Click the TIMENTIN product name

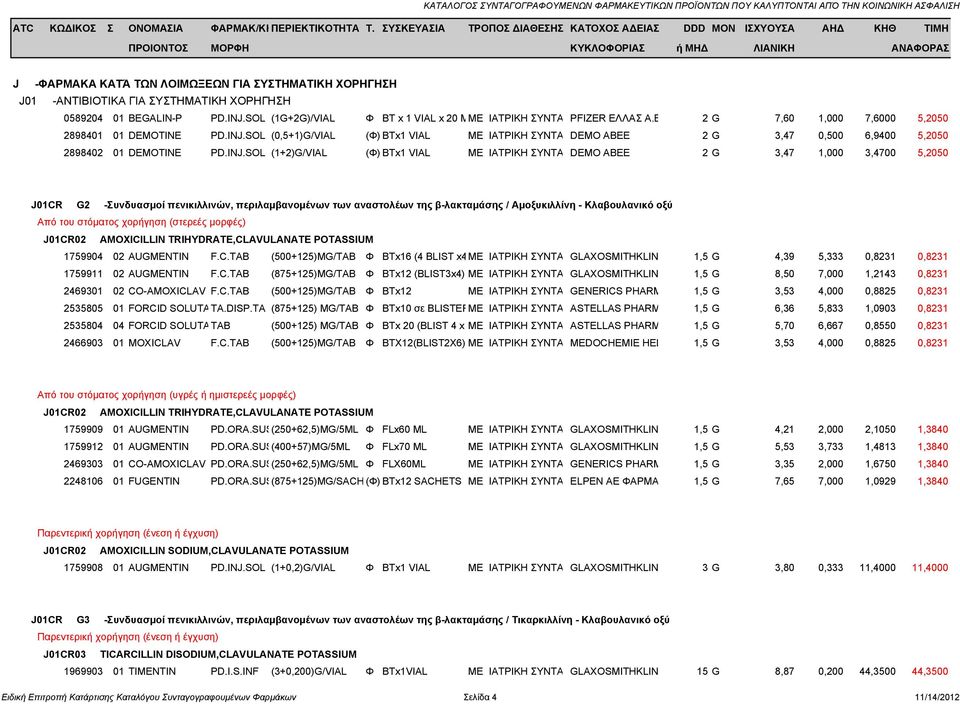tap(152, 672)
